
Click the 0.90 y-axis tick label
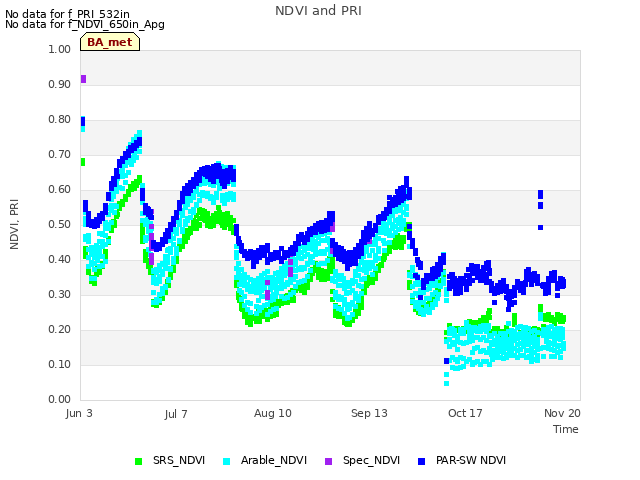pos(60,84)
